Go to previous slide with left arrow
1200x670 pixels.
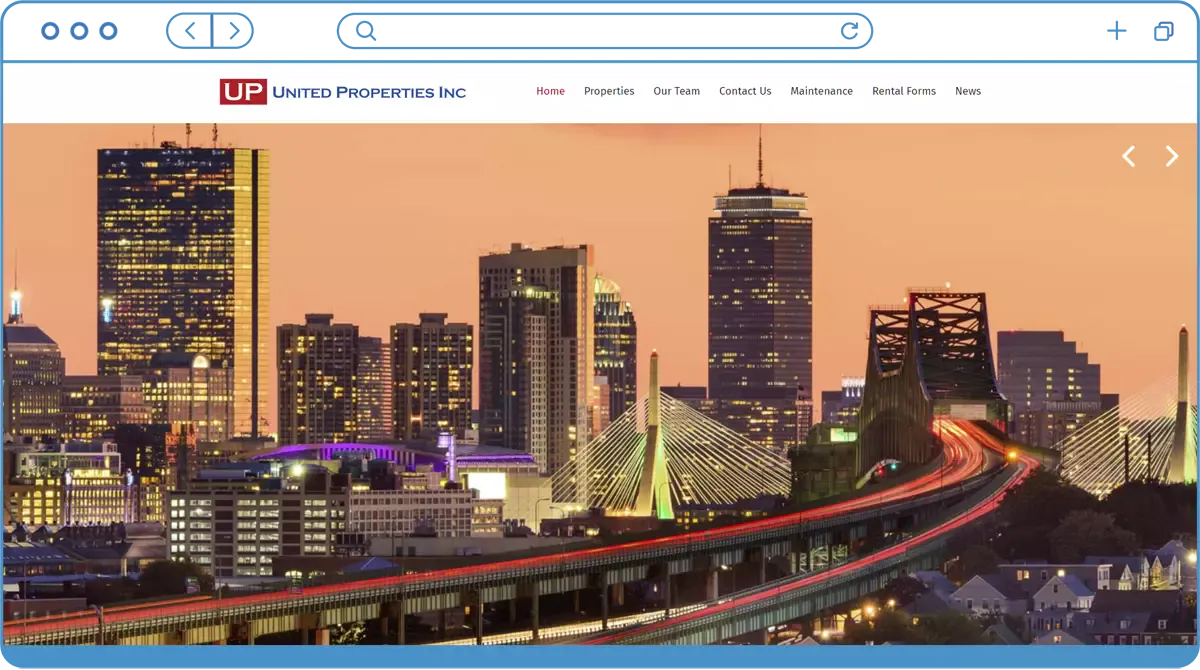click(1128, 156)
